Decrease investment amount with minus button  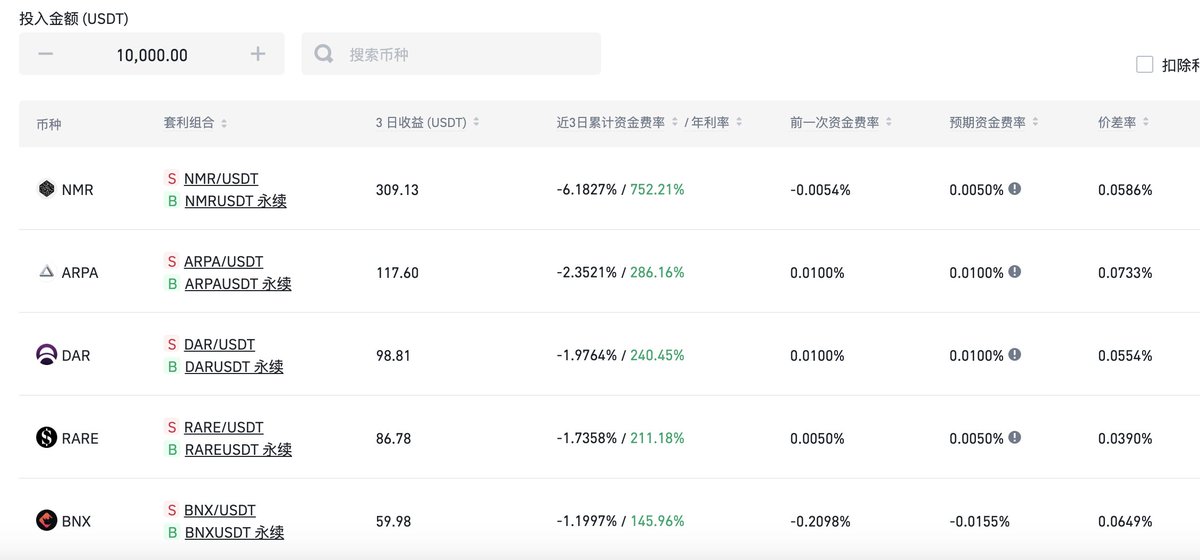[x=45, y=54]
